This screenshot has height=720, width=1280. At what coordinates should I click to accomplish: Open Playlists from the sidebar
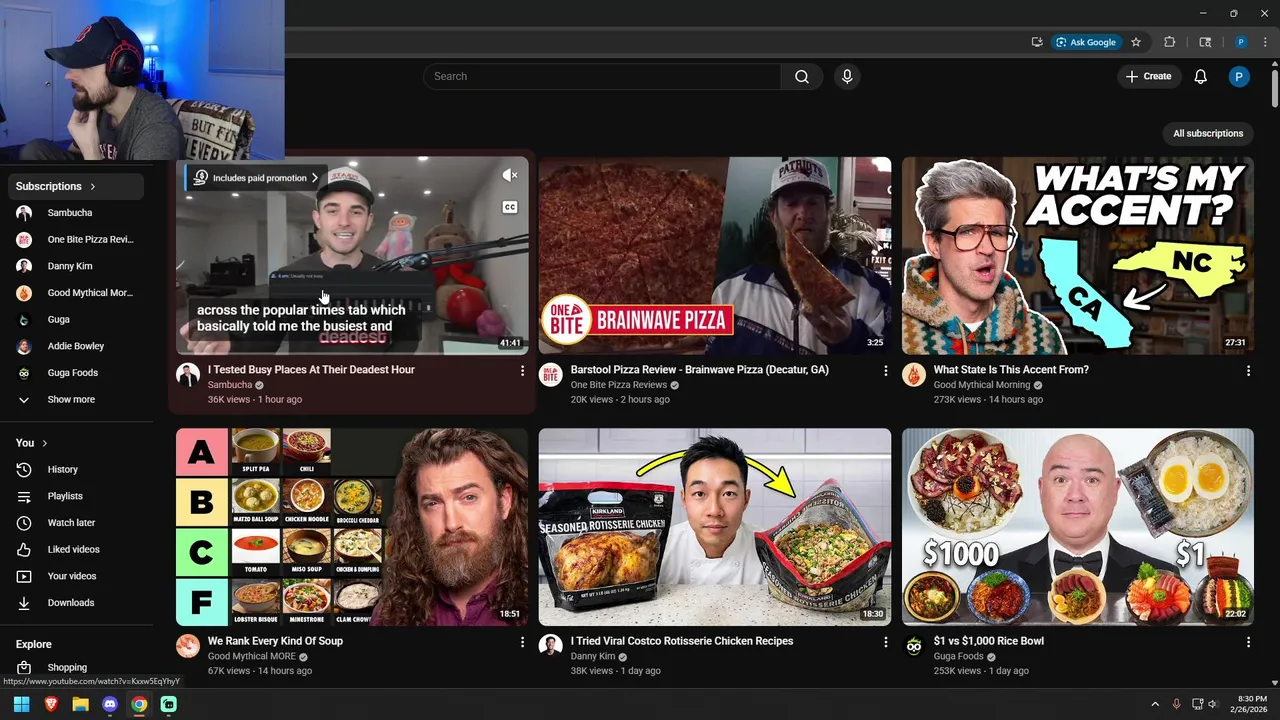76,496
